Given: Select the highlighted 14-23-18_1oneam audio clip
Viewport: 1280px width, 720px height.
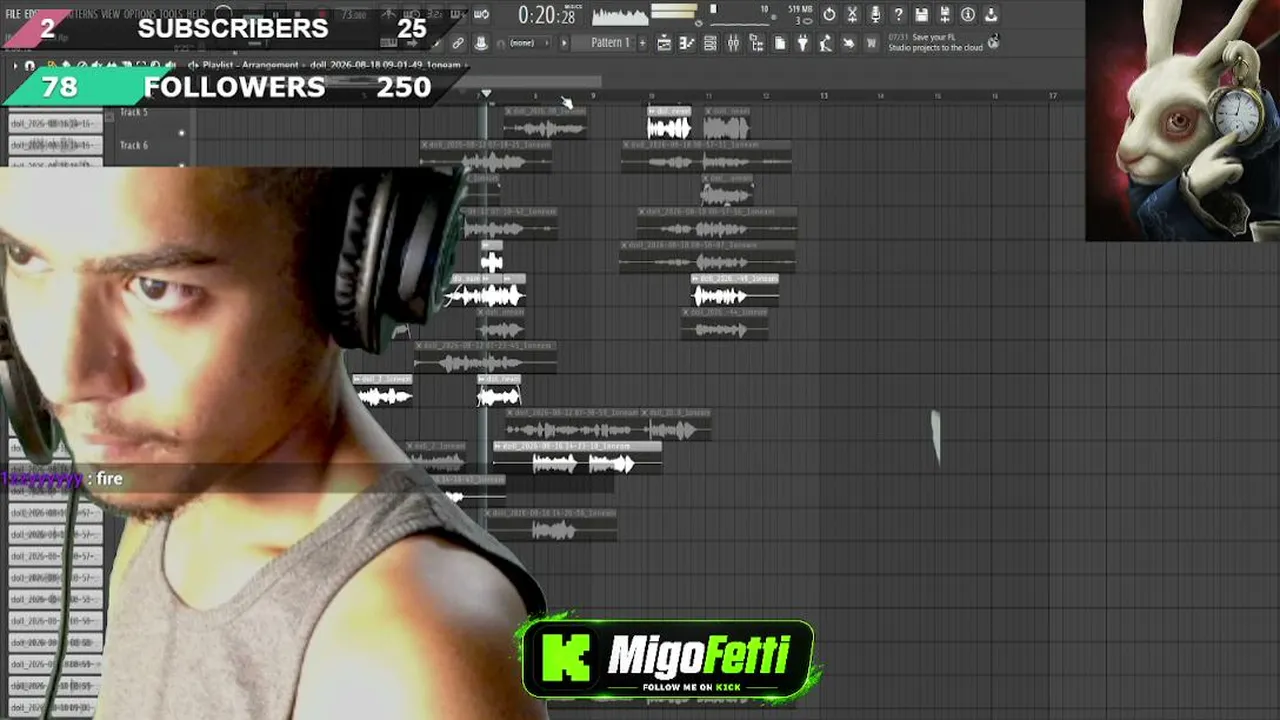Looking at the screenshot, I should tap(577, 458).
